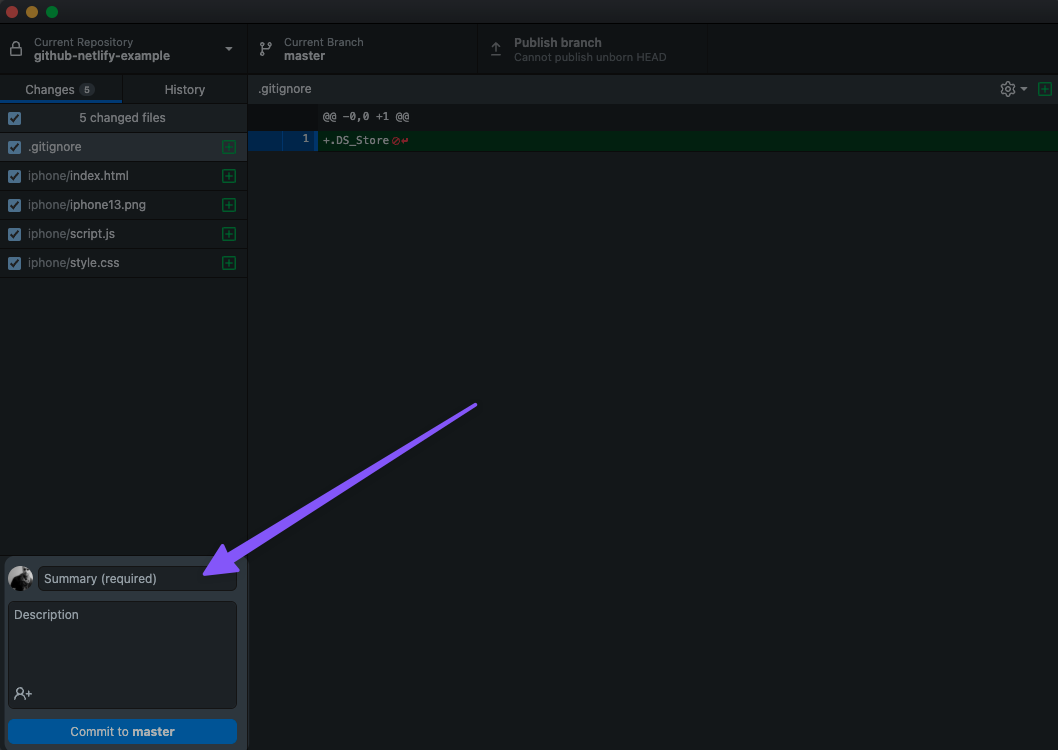This screenshot has width=1058, height=750.
Task: Click the add co-authors icon
Action: [x=23, y=693]
